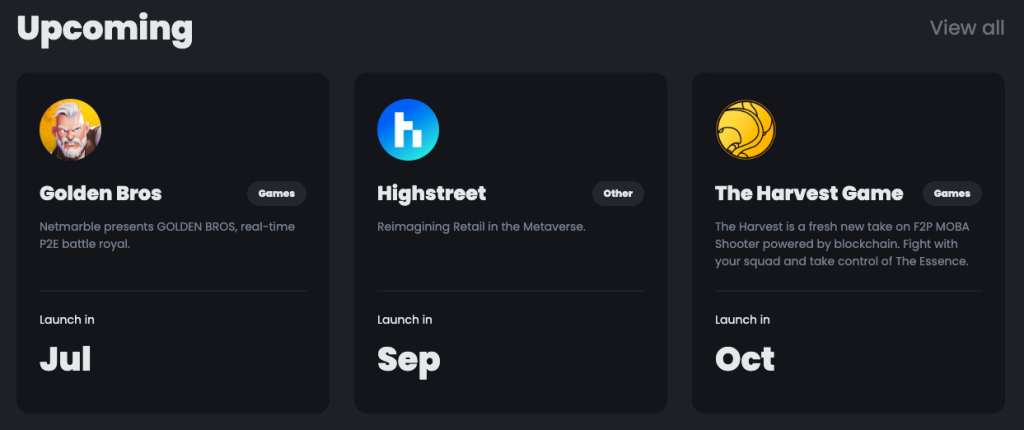Image resolution: width=1024 pixels, height=430 pixels.
Task: Click the Upcoming section heading
Action: 105,29
